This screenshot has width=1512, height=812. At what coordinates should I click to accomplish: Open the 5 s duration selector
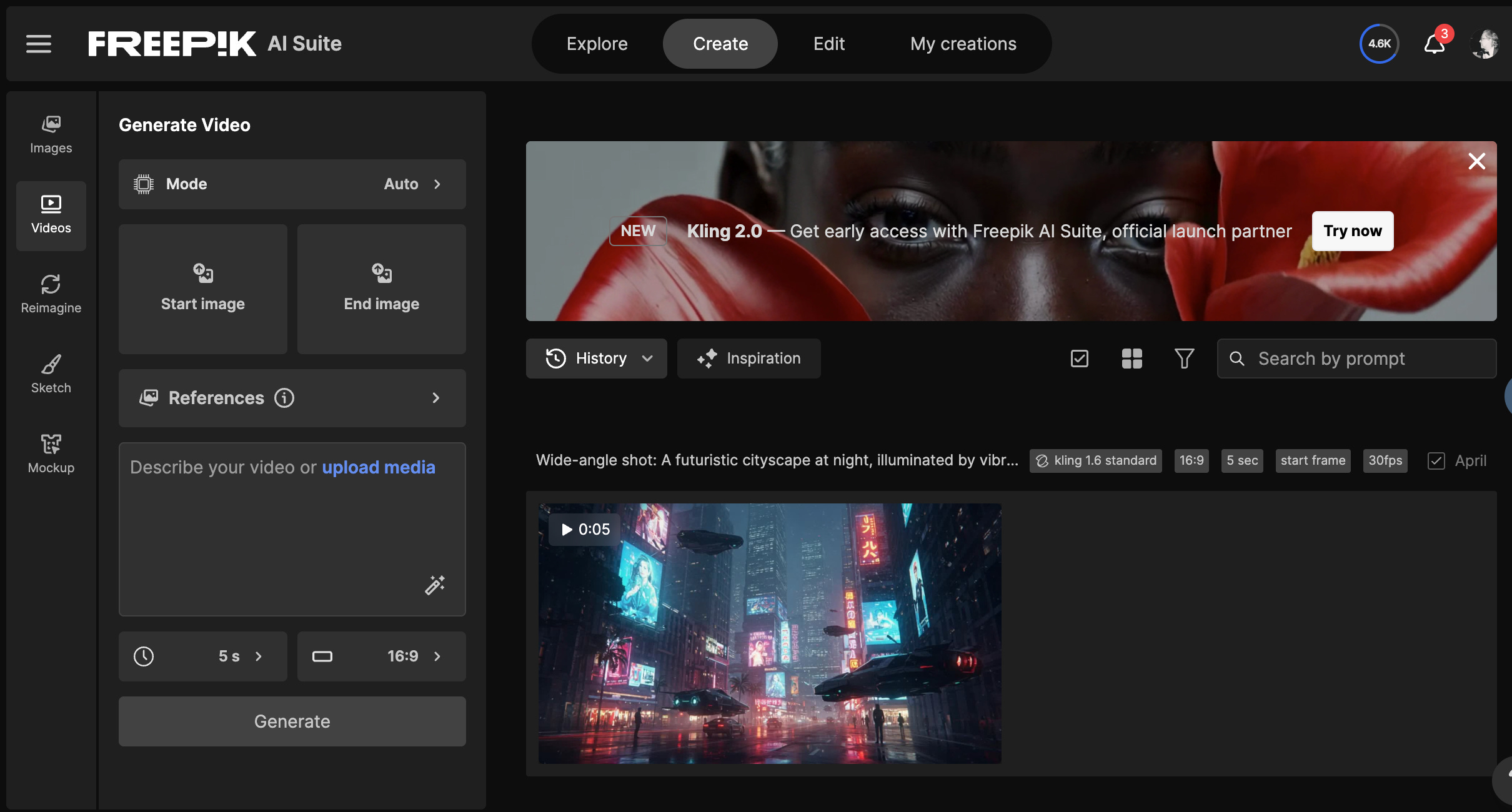[202, 656]
